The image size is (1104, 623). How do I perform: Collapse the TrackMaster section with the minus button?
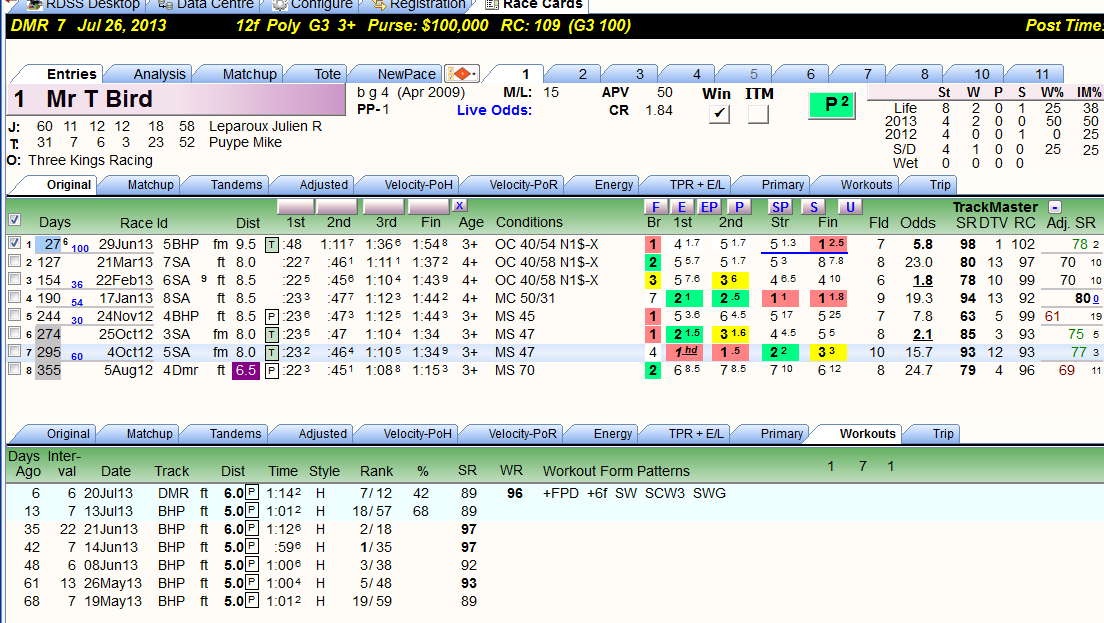(x=1054, y=207)
